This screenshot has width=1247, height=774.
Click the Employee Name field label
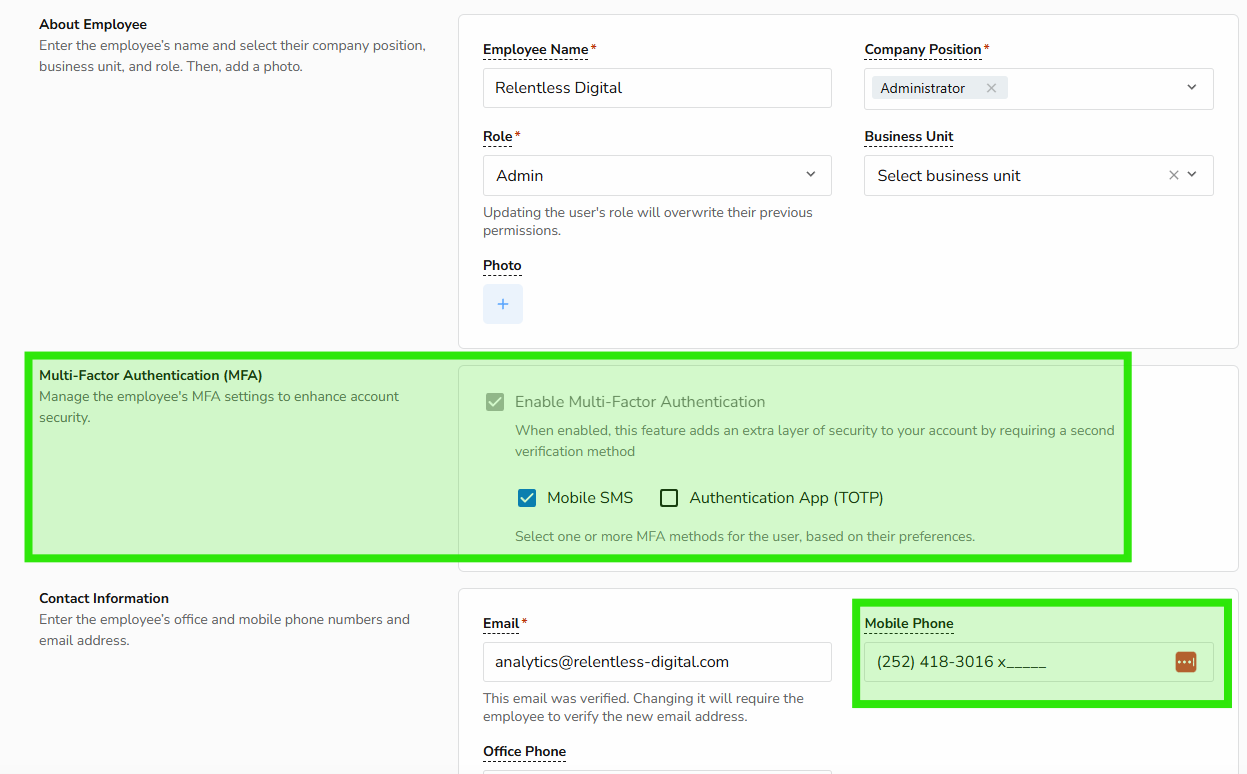(x=536, y=49)
